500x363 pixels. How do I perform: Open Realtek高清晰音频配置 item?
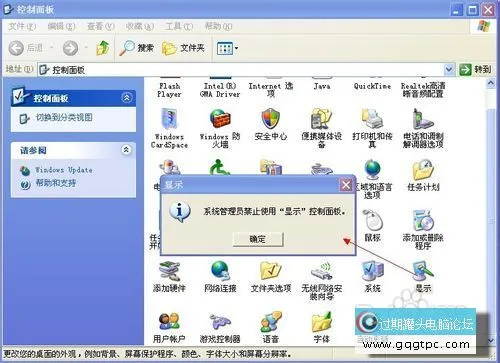(423, 89)
